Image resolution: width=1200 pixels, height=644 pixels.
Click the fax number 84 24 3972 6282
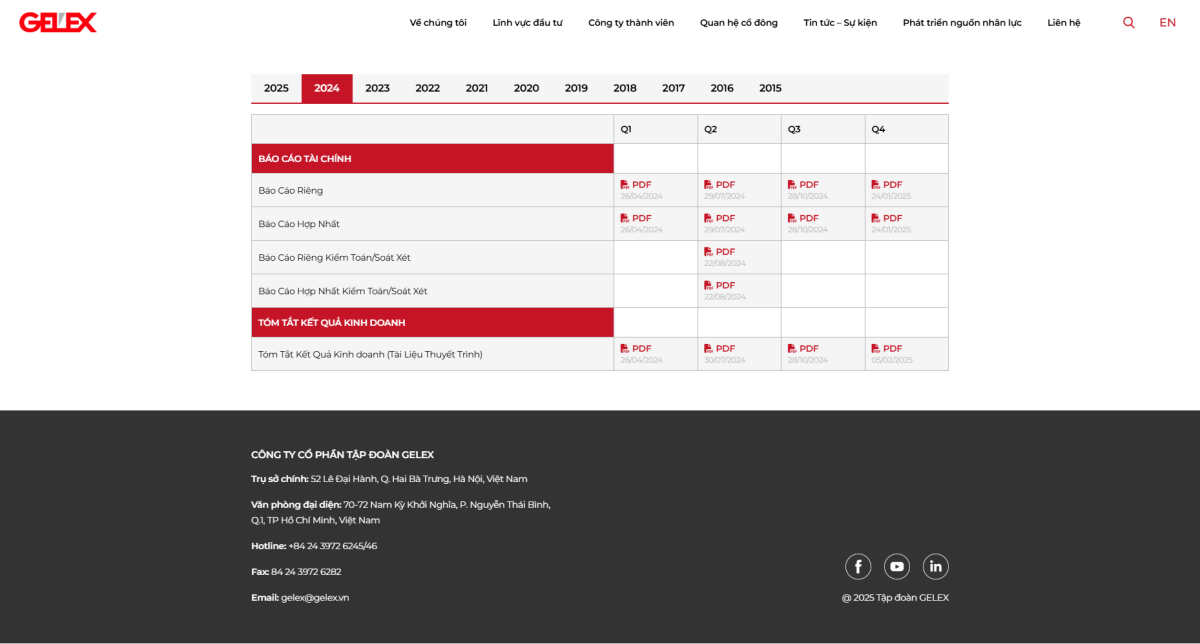click(306, 572)
